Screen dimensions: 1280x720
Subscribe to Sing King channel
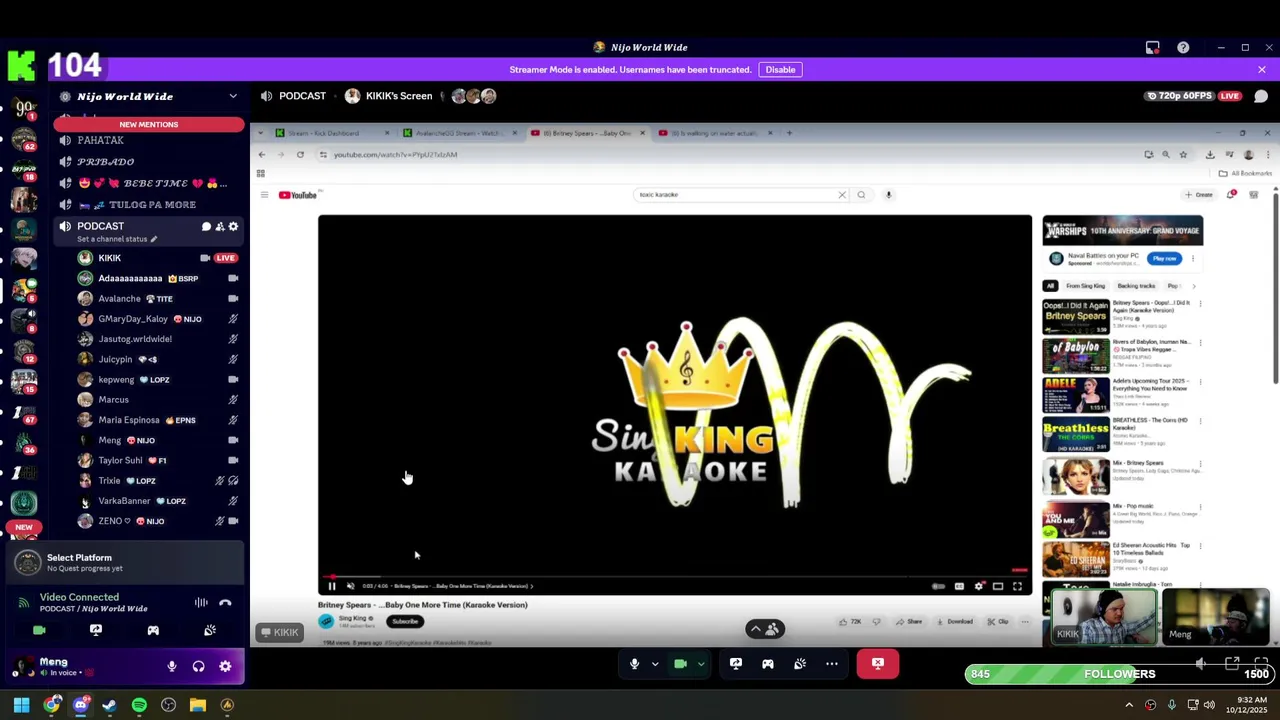(x=405, y=621)
